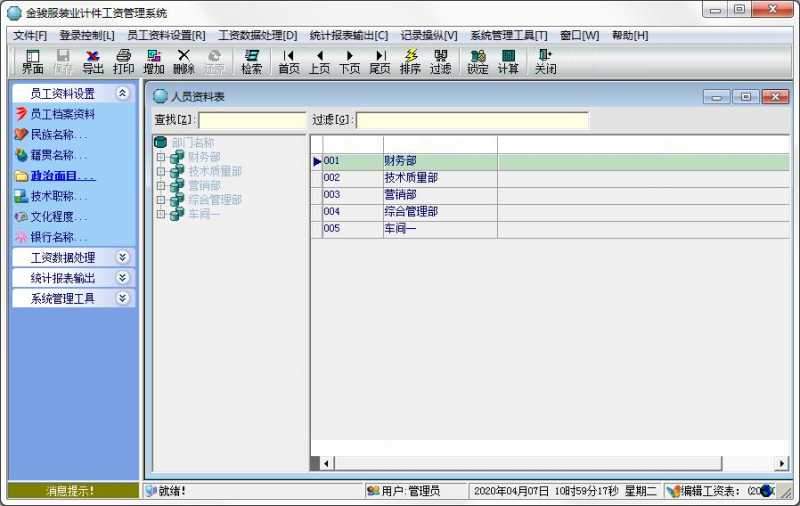This screenshot has width=800, height=506.
Task: Click the 编辑工资表 status bar entry
Action: [720, 491]
